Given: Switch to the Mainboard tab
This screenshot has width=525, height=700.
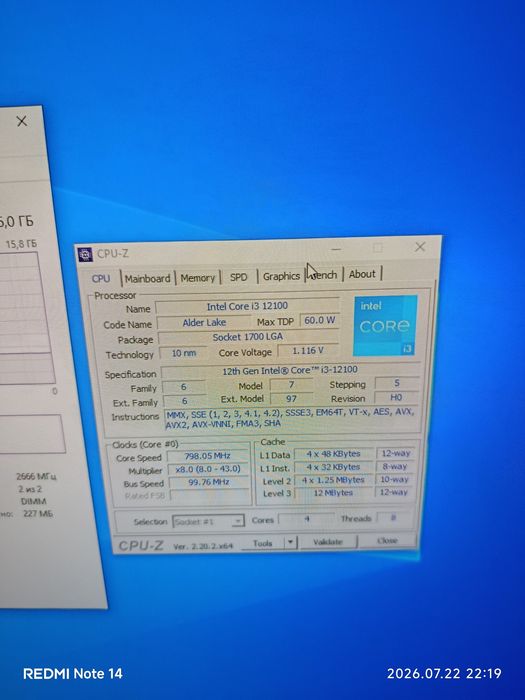Looking at the screenshot, I should tap(147, 278).
